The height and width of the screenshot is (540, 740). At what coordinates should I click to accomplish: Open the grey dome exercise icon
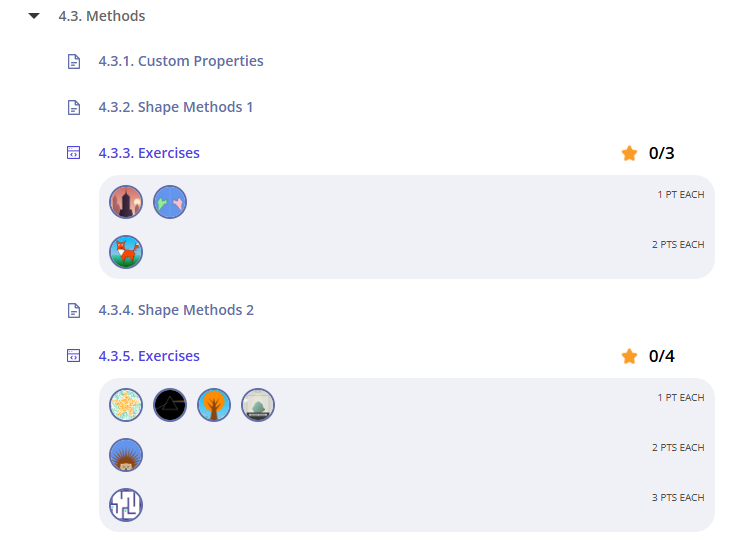(258, 405)
